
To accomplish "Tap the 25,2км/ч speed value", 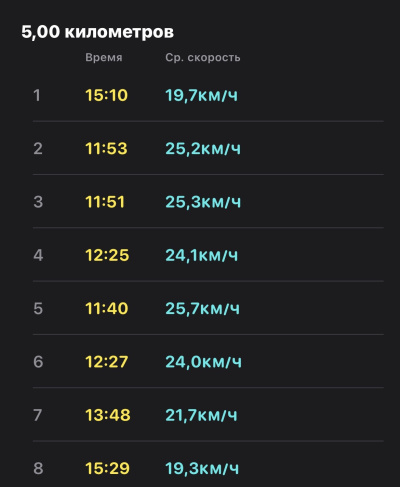I will [203, 149].
